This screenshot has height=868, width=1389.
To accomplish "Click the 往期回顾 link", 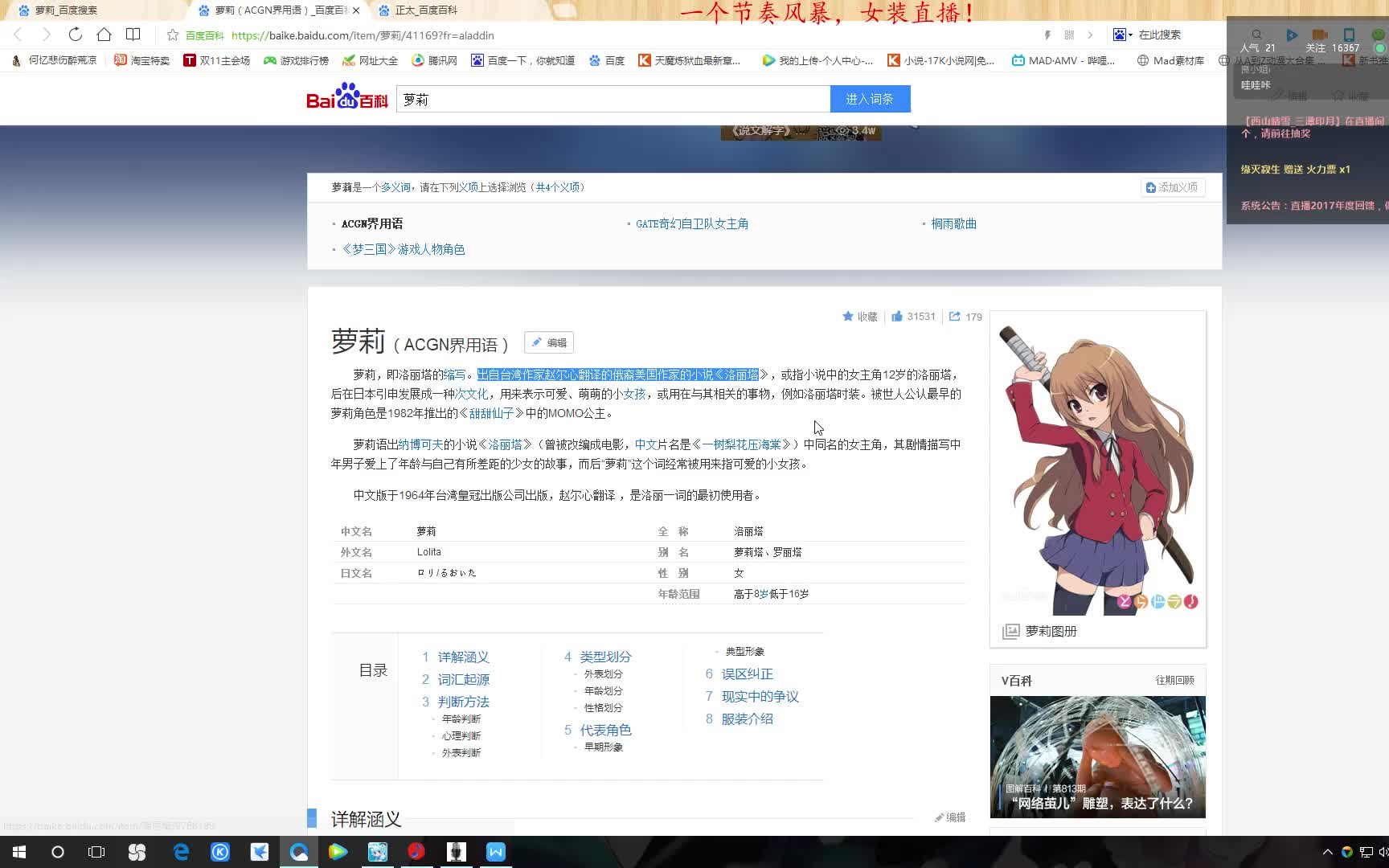I will (x=1174, y=680).
